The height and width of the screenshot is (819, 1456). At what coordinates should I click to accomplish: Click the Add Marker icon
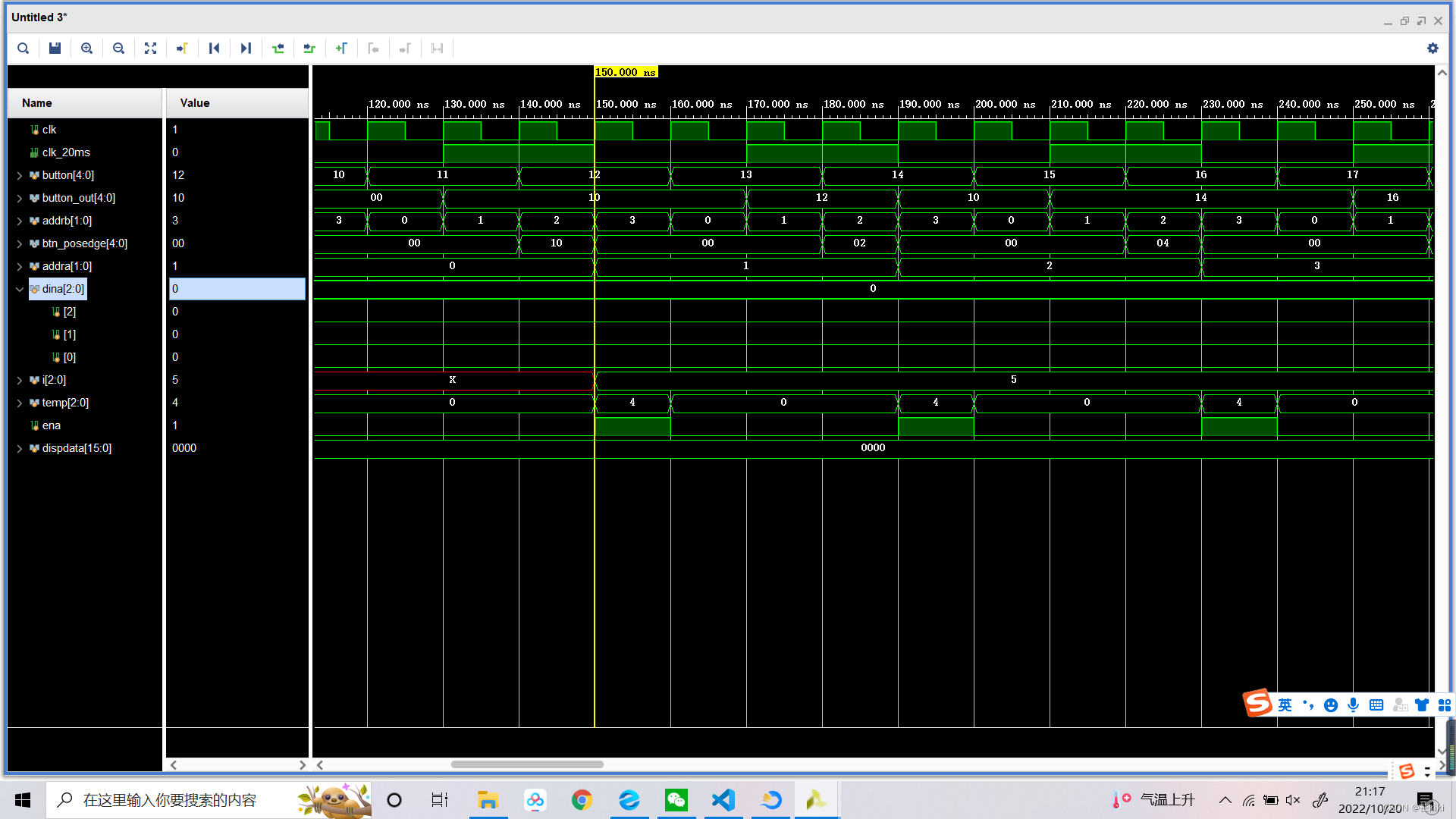click(x=341, y=49)
